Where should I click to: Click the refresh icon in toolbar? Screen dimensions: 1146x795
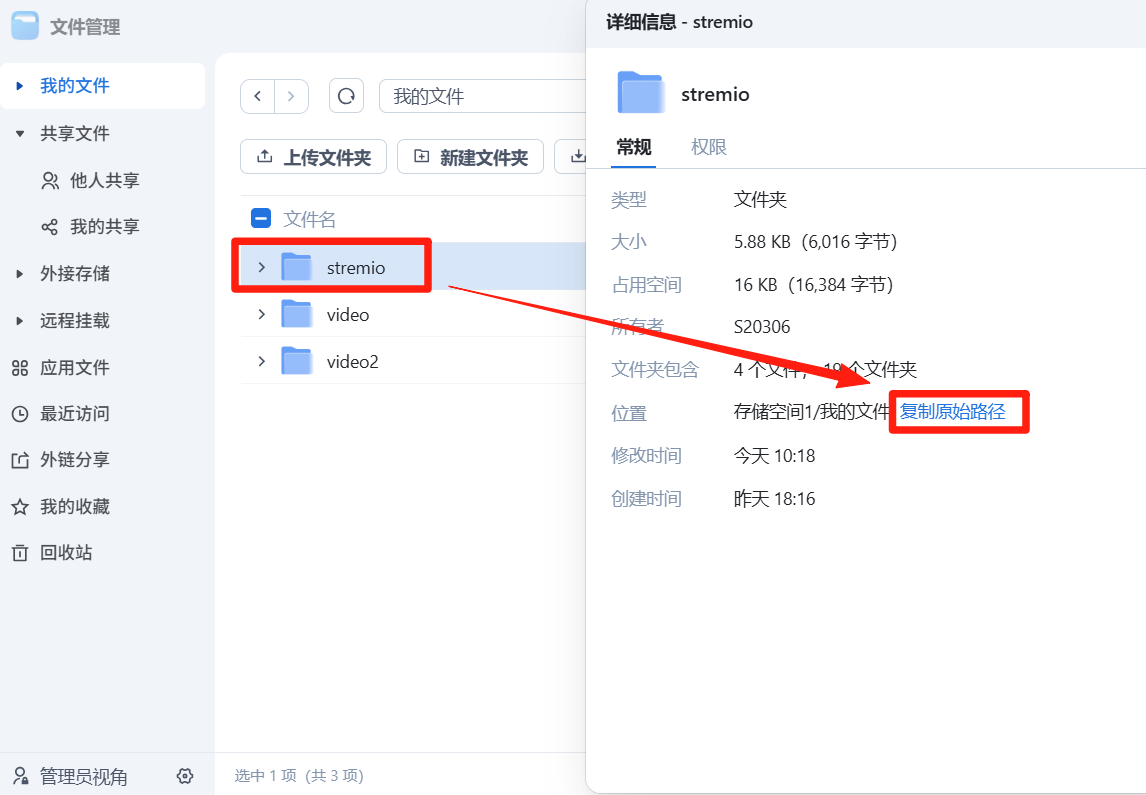coord(346,97)
